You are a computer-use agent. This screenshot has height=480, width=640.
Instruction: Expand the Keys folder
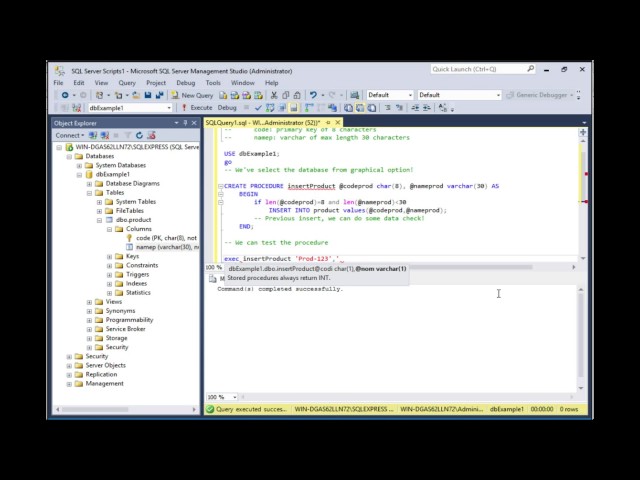pyautogui.click(x=109, y=257)
